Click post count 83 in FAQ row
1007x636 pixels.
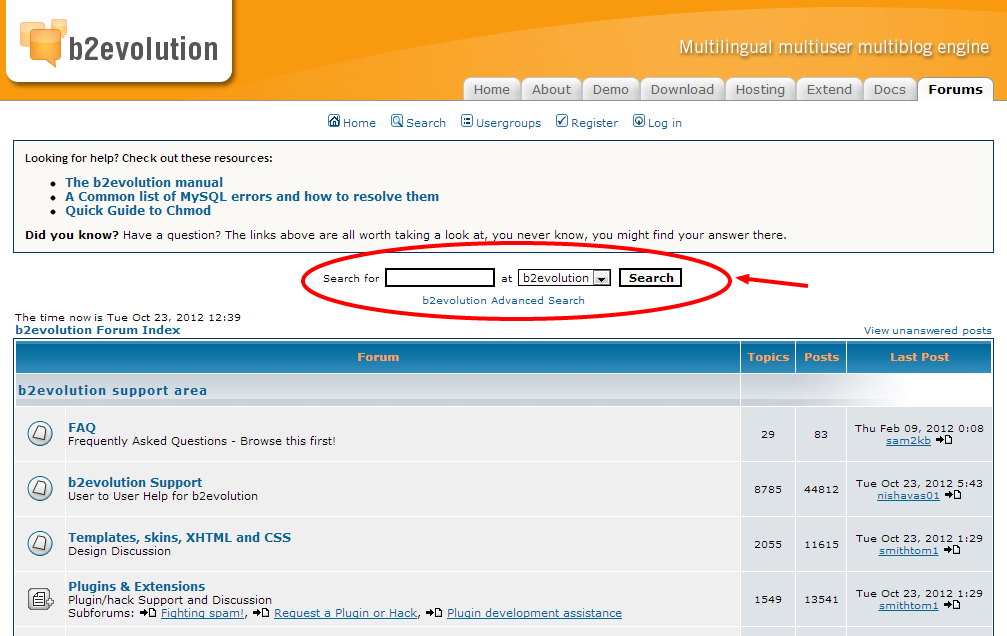821,434
